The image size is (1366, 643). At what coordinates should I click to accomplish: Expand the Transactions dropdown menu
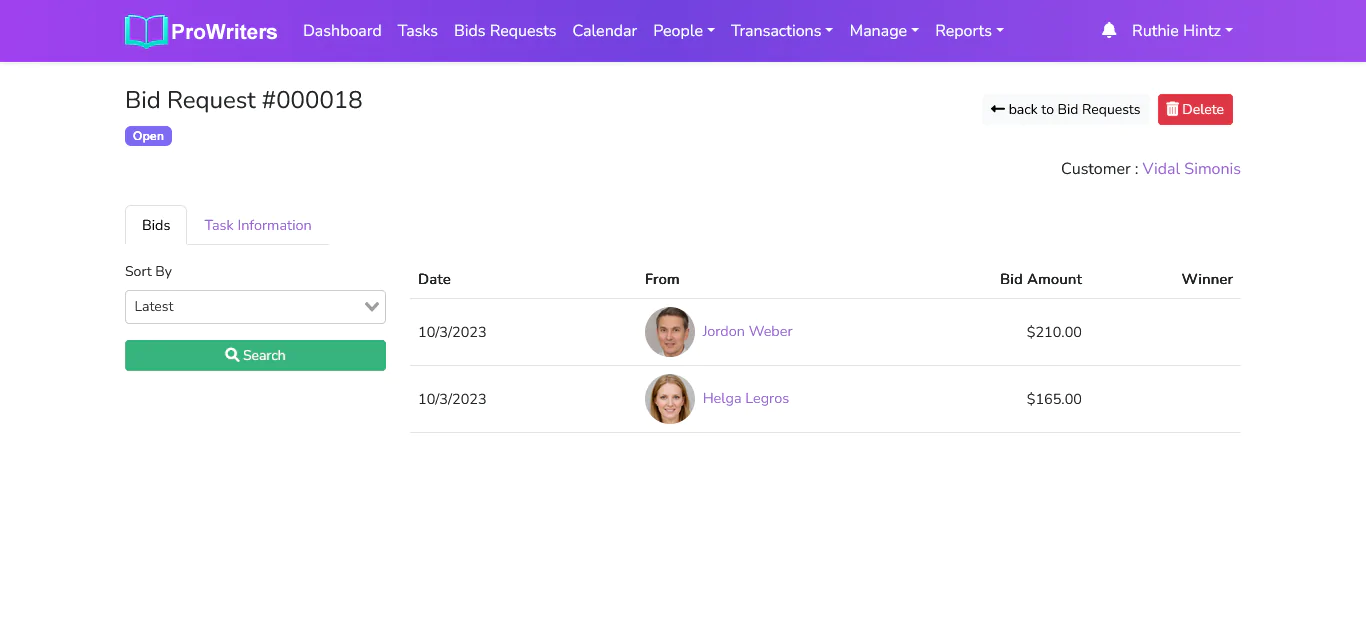coord(781,31)
